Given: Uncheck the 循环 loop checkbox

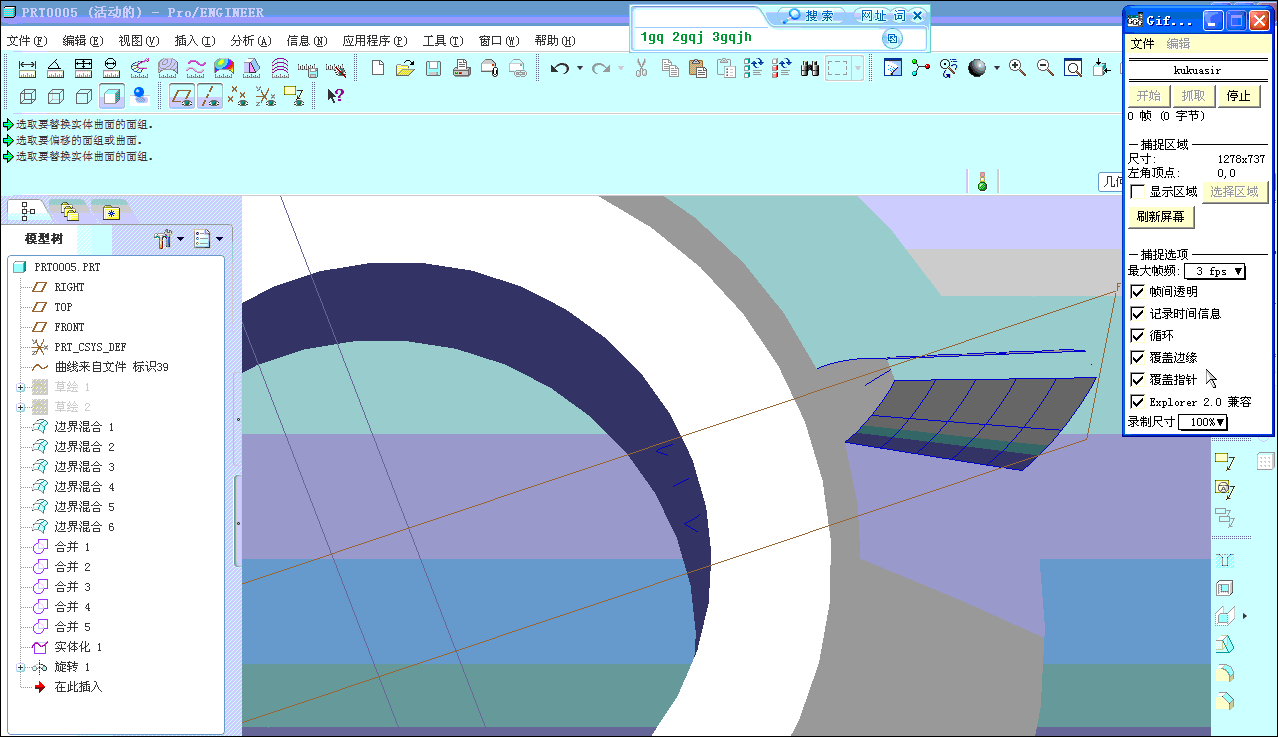Looking at the screenshot, I should coord(1137,335).
